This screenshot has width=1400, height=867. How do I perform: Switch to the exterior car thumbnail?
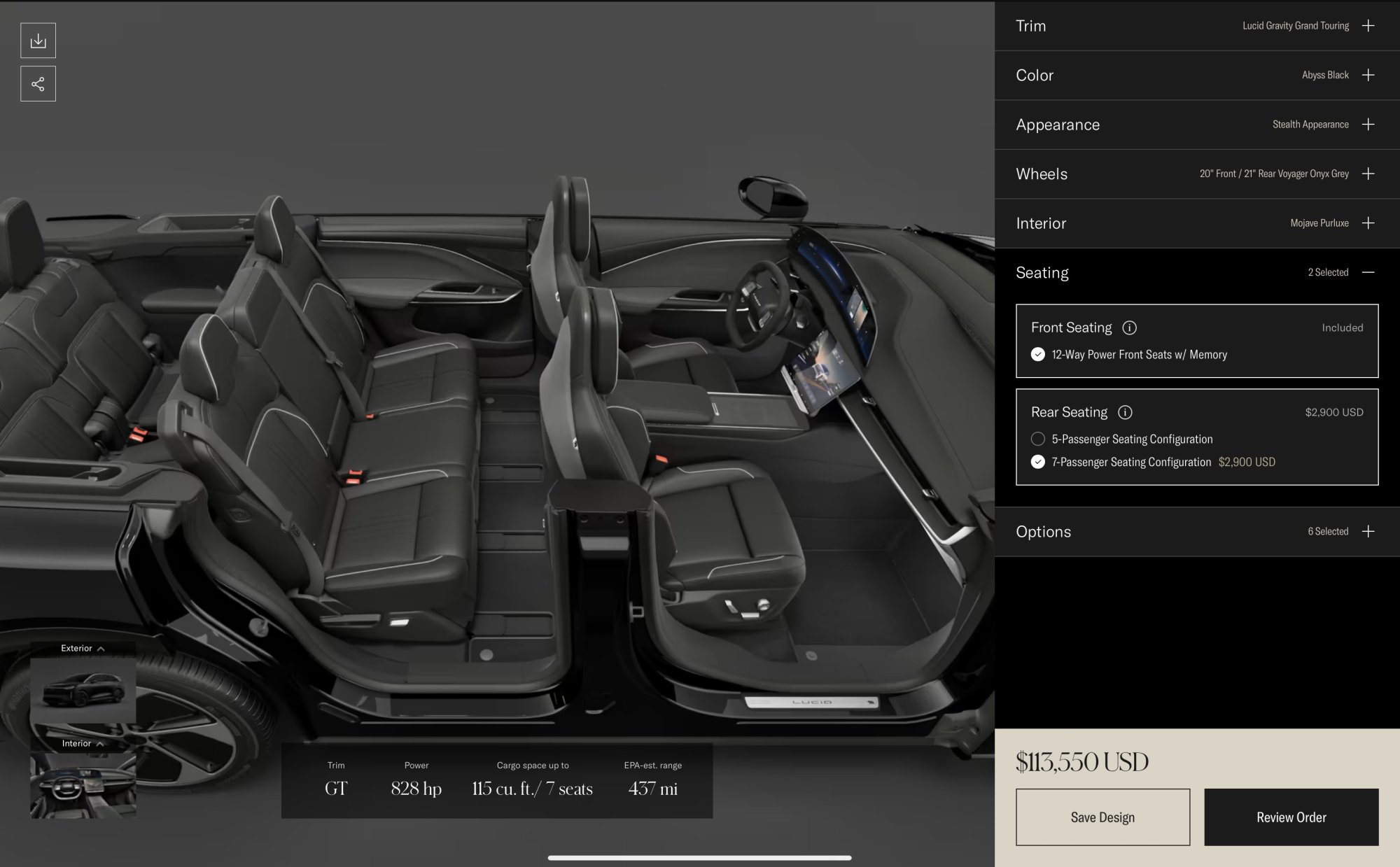pos(83,689)
